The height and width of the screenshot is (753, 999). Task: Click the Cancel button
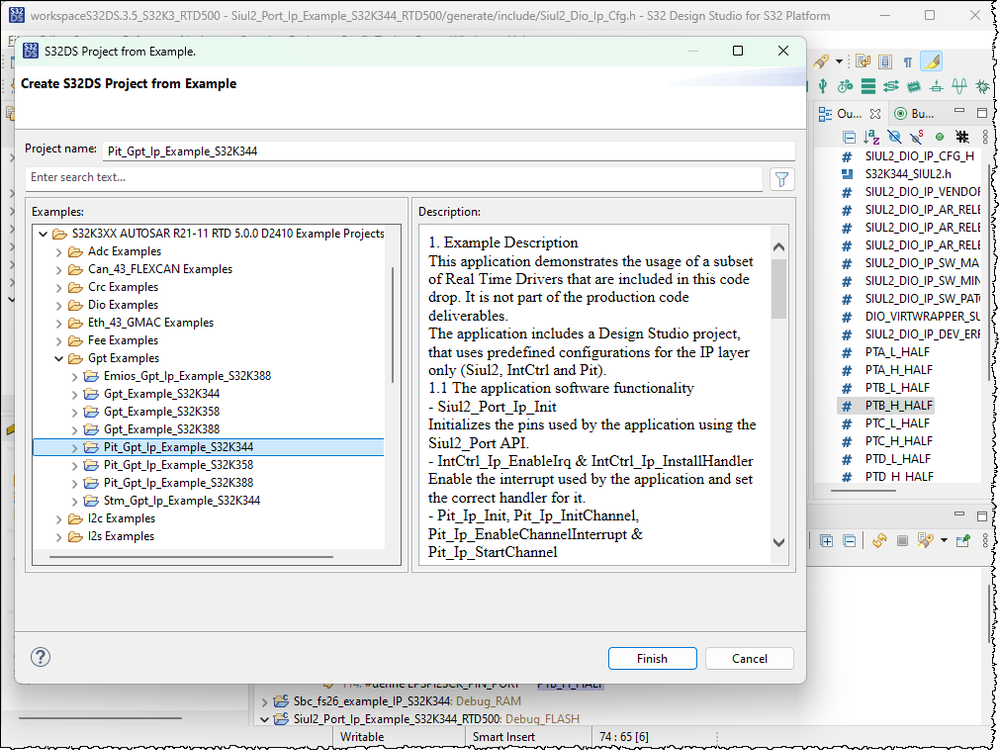point(749,658)
